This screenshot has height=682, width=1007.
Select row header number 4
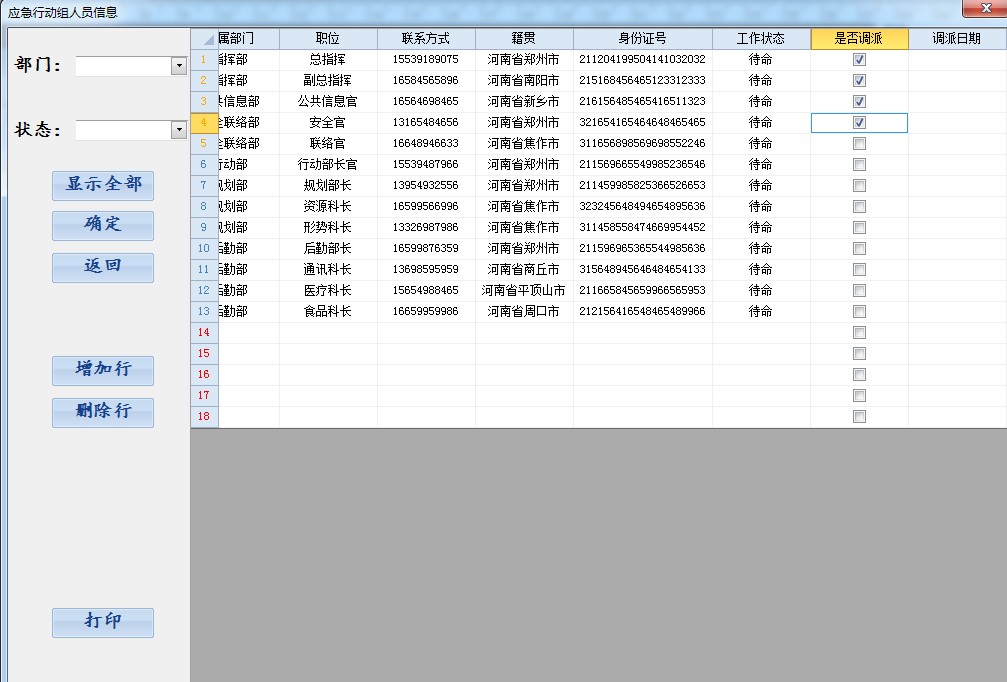coord(205,122)
